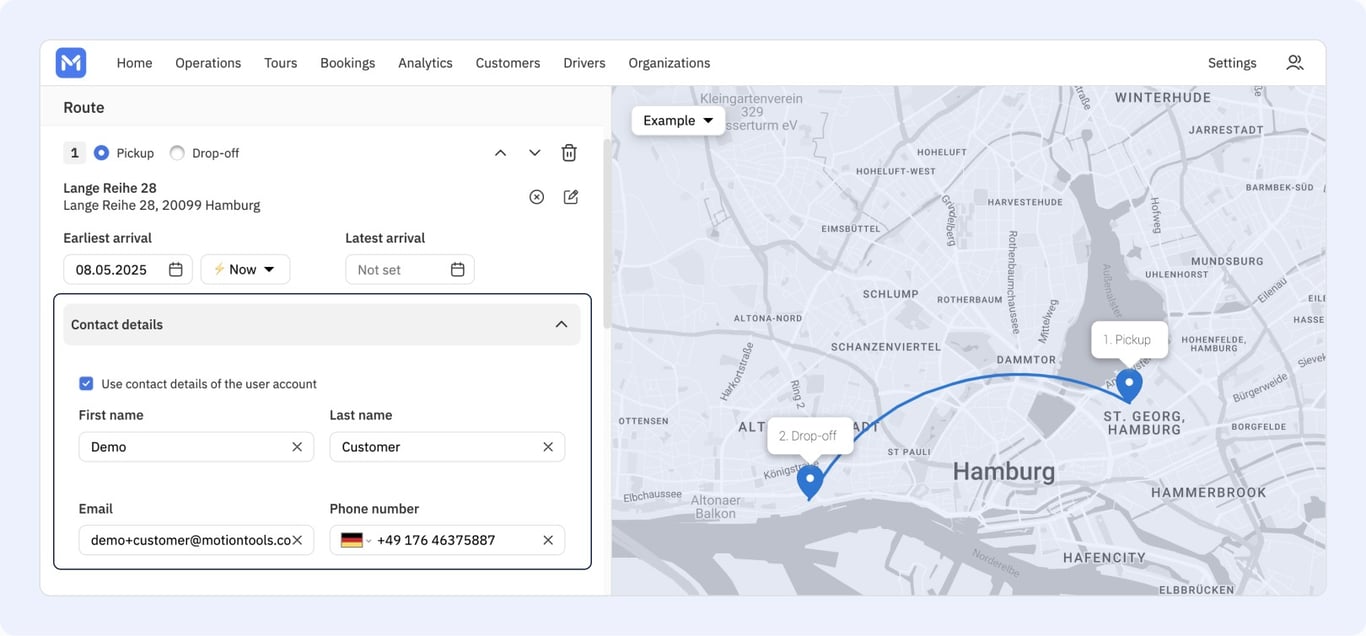Open the Now time dropdown
1366x636 pixels.
point(245,270)
